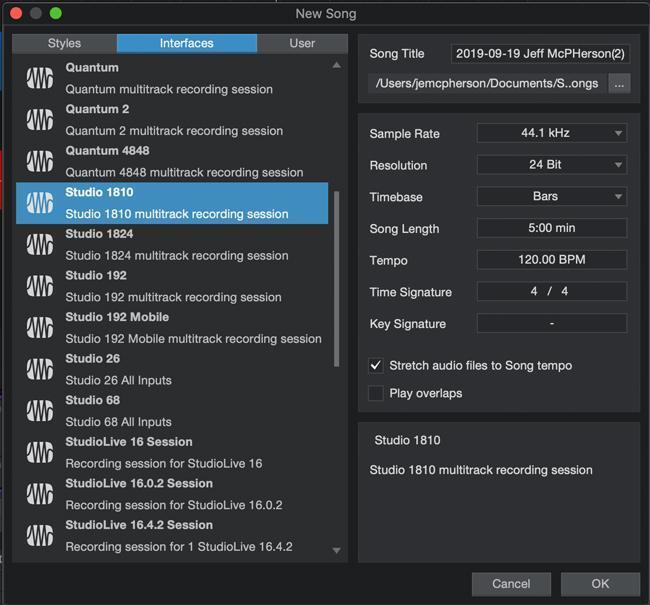Select 'Recording session for StudioLive 16.0.2' text
Viewport: 650px width, 605px height.
click(x=174, y=505)
